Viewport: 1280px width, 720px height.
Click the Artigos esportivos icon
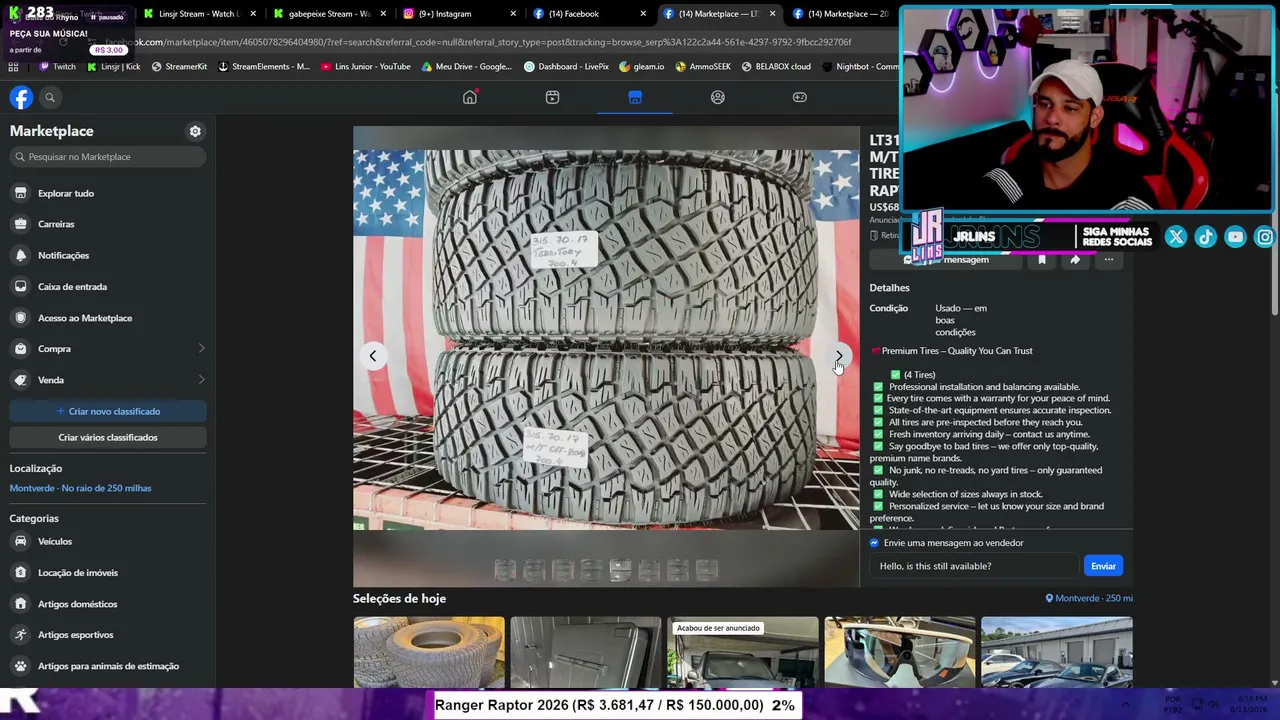[20, 634]
